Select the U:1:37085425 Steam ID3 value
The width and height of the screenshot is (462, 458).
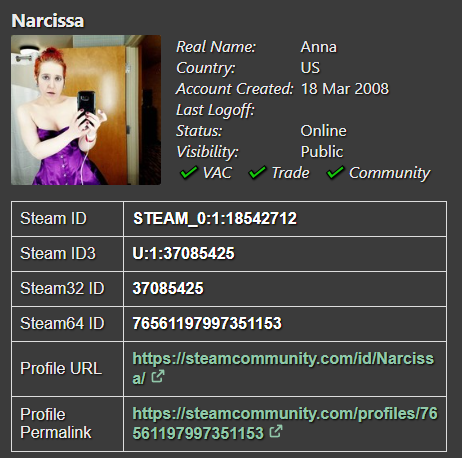(184, 253)
